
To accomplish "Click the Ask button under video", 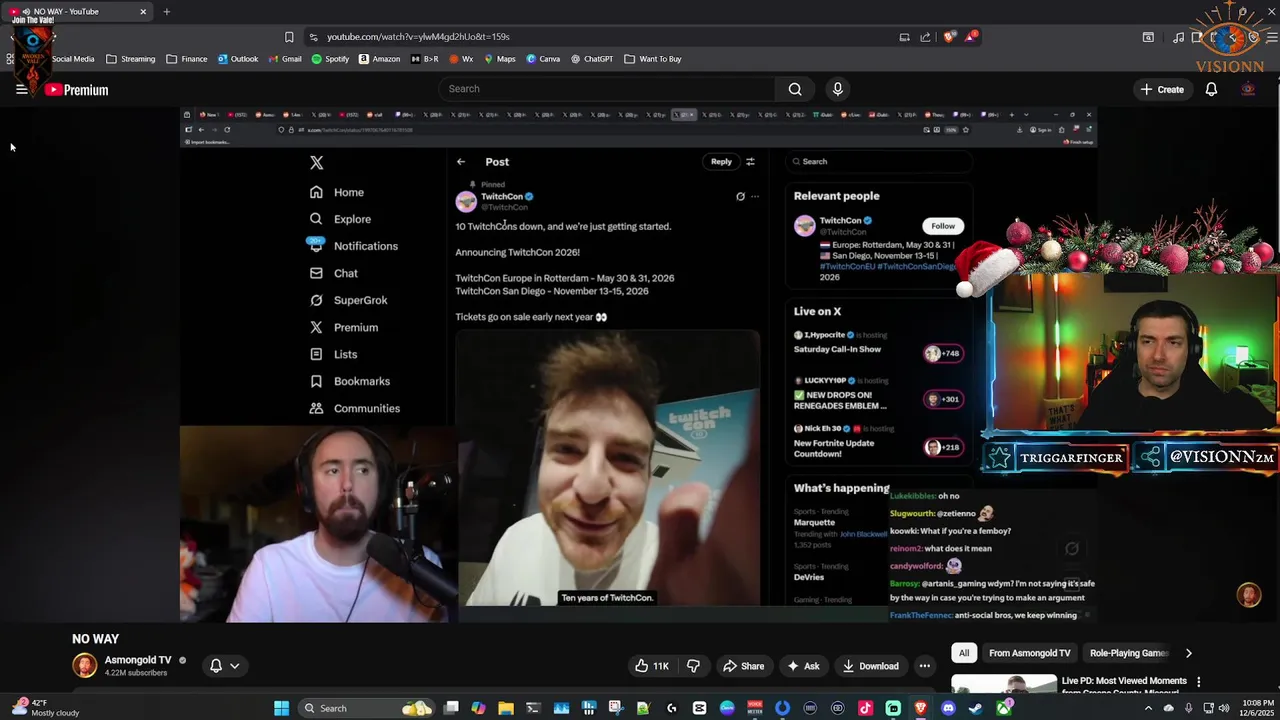I will (803, 666).
